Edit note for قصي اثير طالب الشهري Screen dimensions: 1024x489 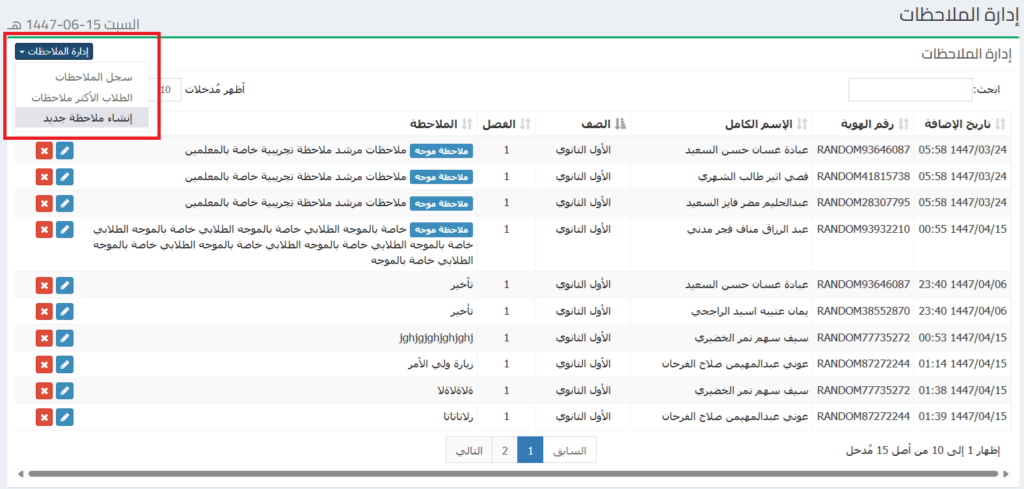click(x=65, y=177)
